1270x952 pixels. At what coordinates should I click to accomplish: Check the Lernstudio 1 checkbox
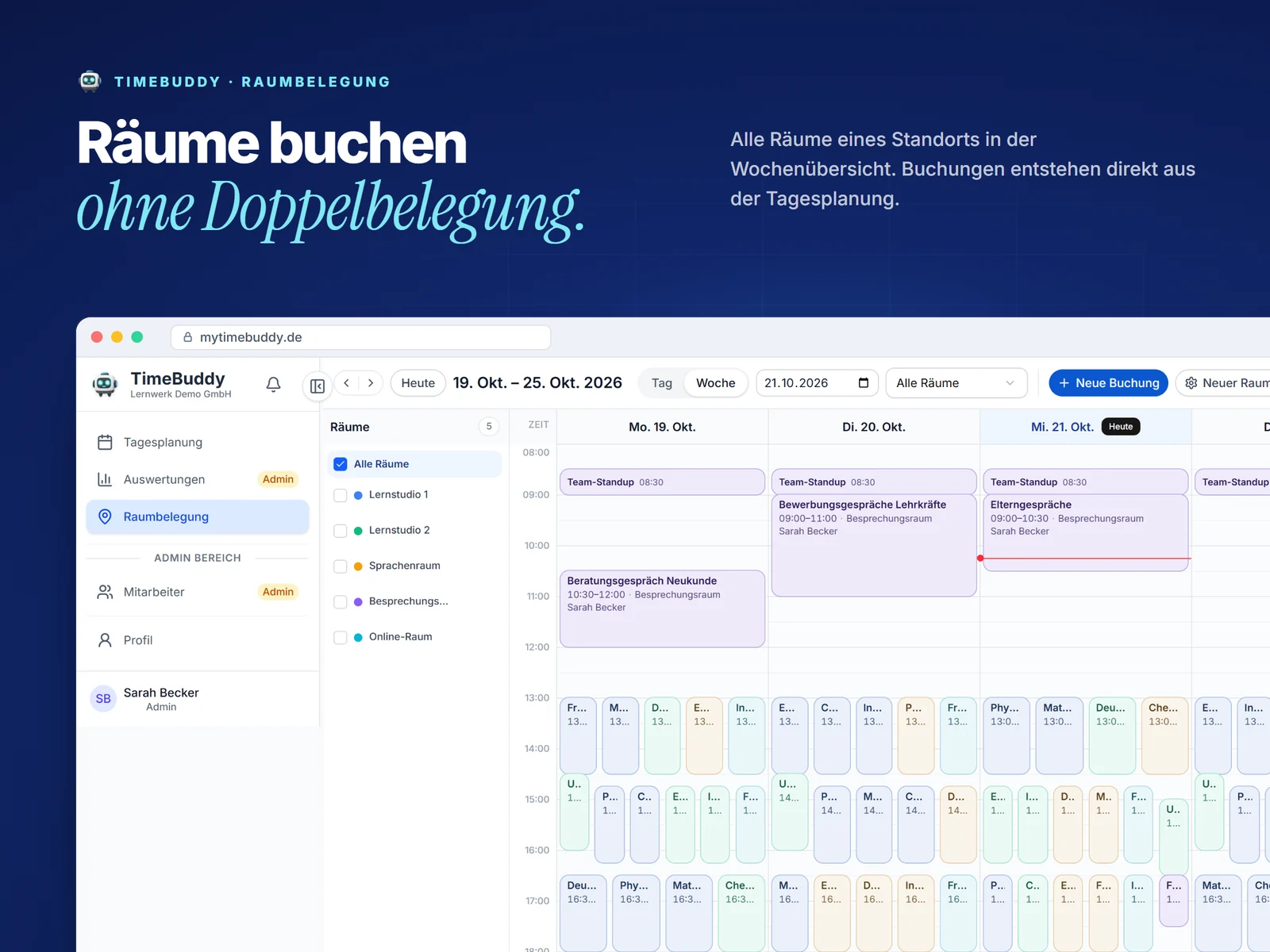tap(341, 495)
